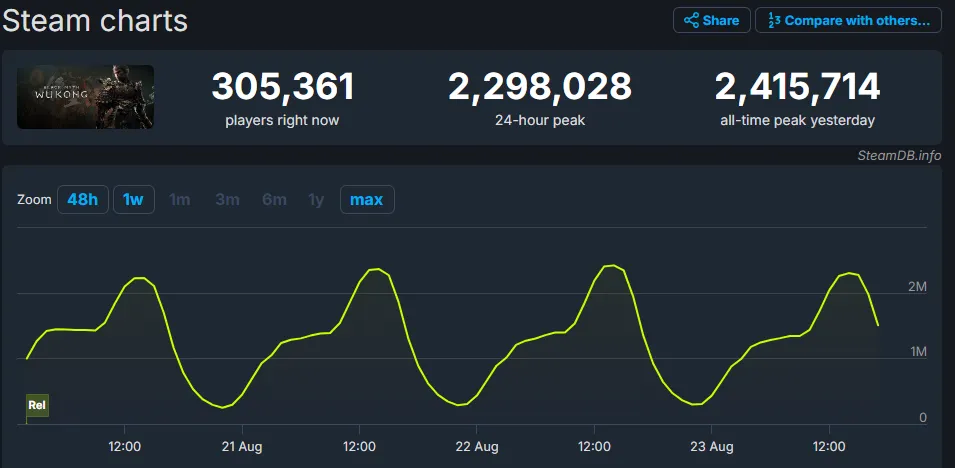Set chart zoom to max
The height and width of the screenshot is (468, 955).
click(367, 199)
